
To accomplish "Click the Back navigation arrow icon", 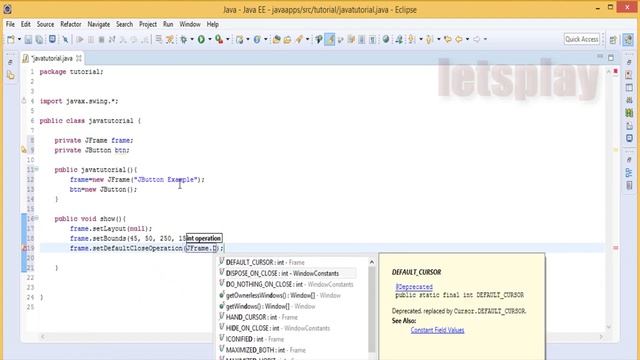I will 459,39.
